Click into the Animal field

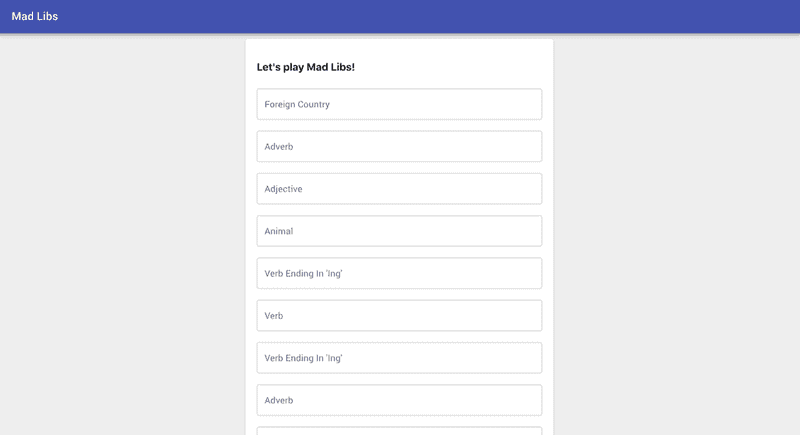pos(399,231)
